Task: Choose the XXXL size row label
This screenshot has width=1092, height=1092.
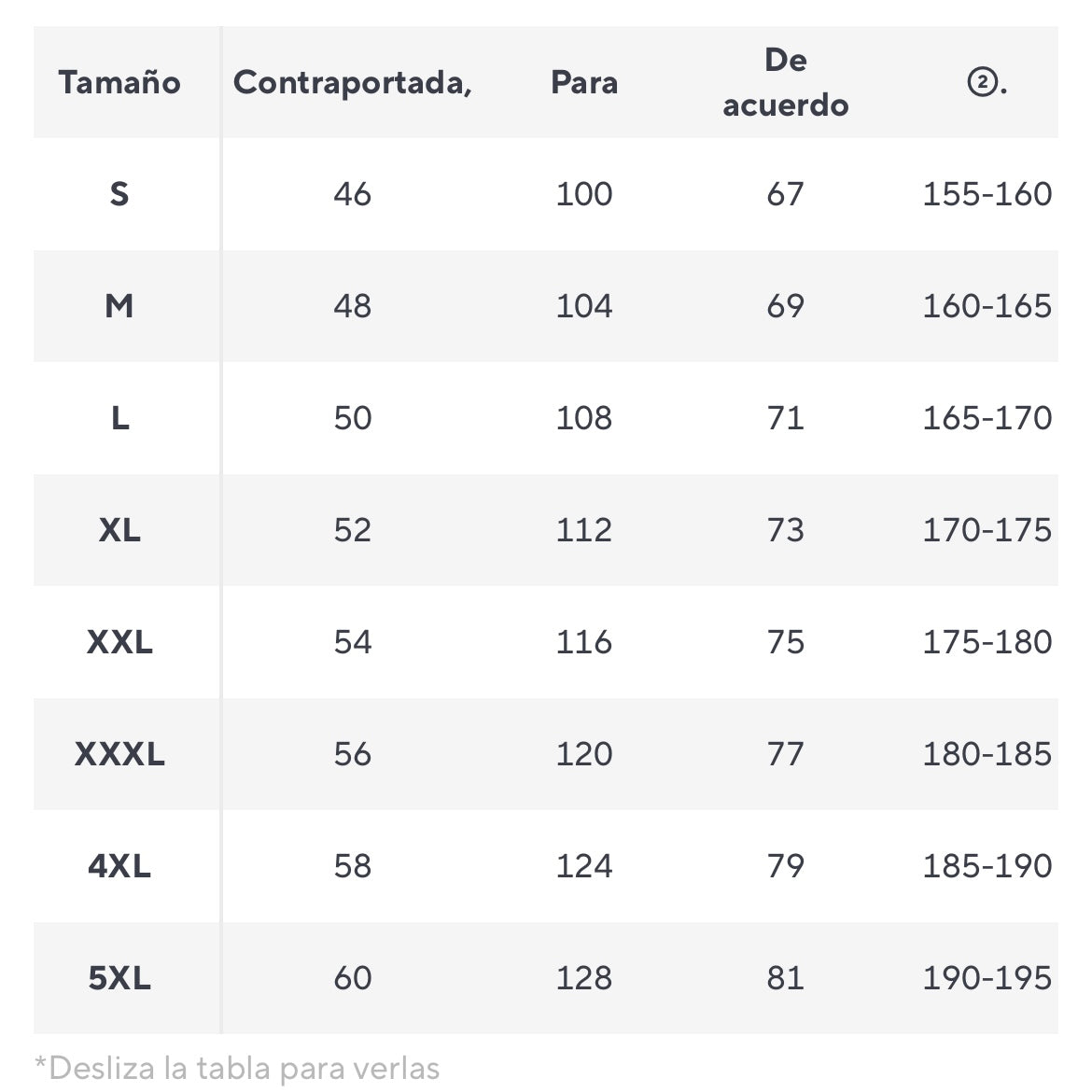Action: click(119, 754)
